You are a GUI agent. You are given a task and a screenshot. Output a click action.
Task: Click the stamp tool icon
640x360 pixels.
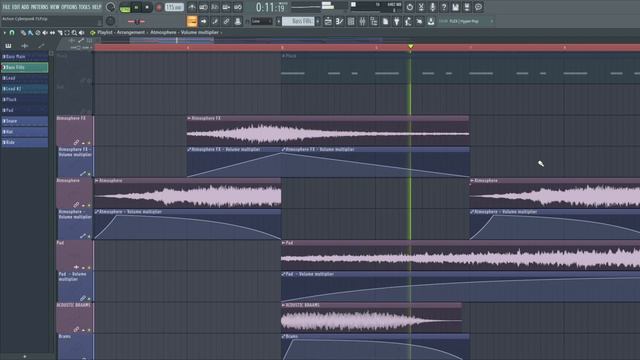[x=238, y=21]
